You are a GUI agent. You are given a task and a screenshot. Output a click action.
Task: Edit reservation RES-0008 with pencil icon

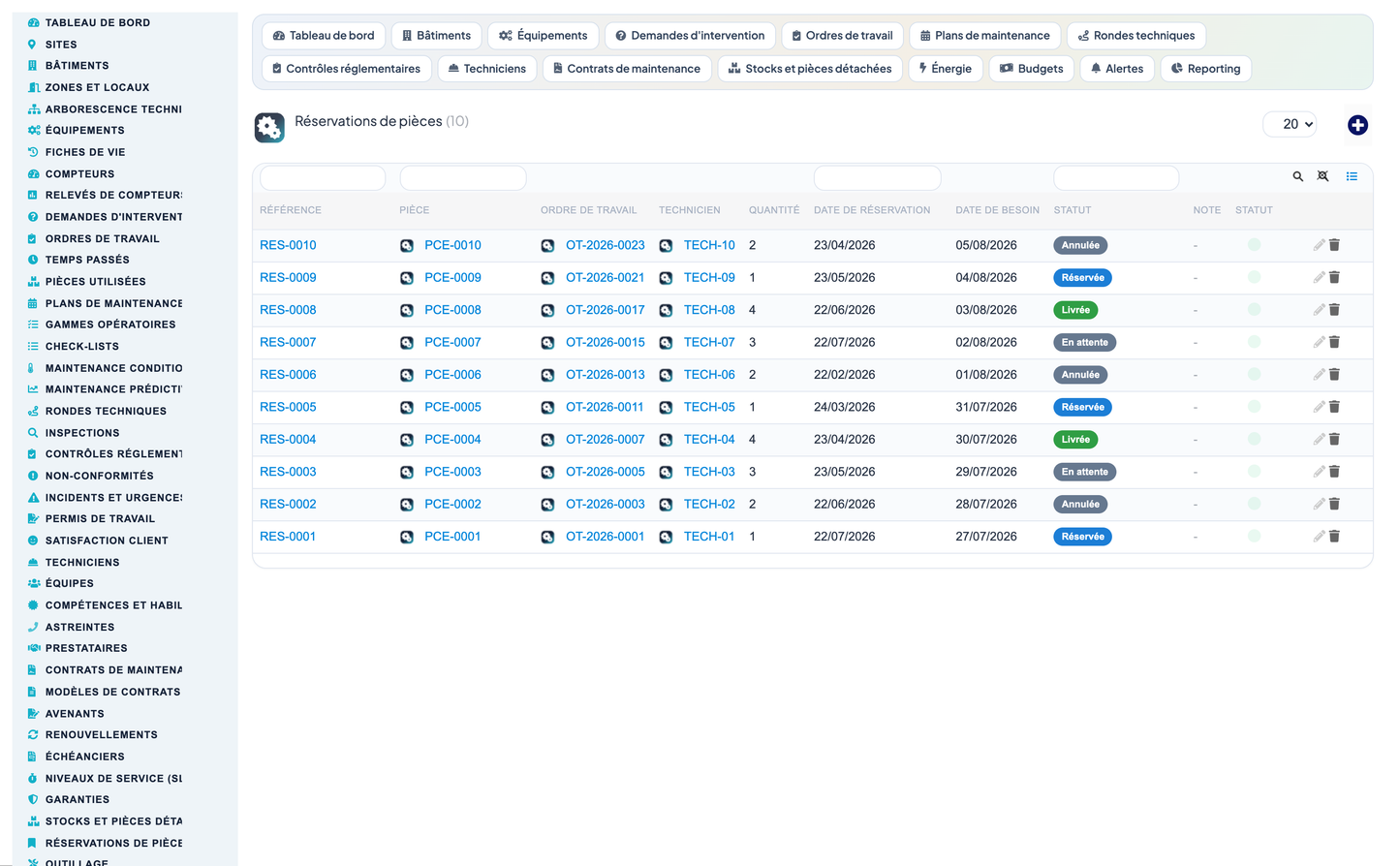tap(1319, 310)
